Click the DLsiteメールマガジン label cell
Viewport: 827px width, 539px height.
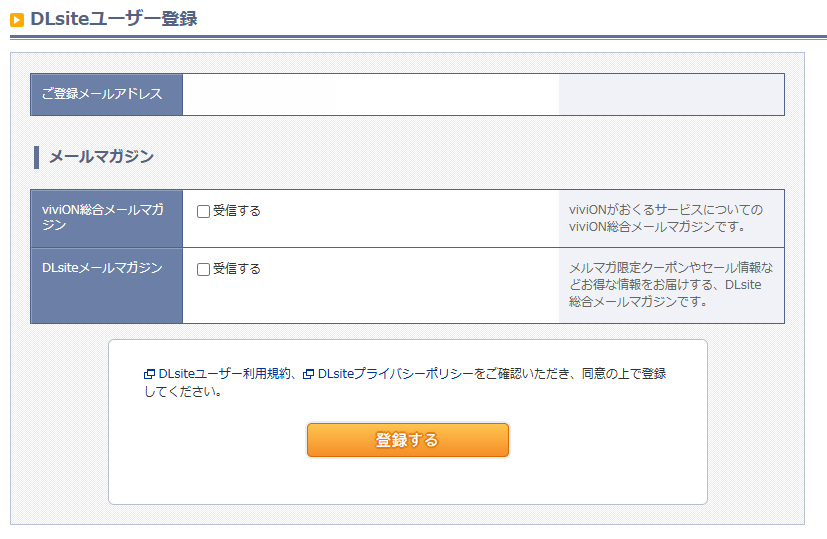pos(107,285)
